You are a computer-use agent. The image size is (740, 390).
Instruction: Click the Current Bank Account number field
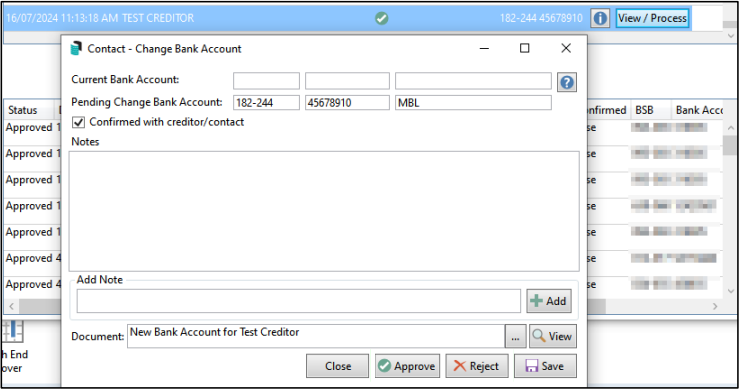[x=347, y=81]
